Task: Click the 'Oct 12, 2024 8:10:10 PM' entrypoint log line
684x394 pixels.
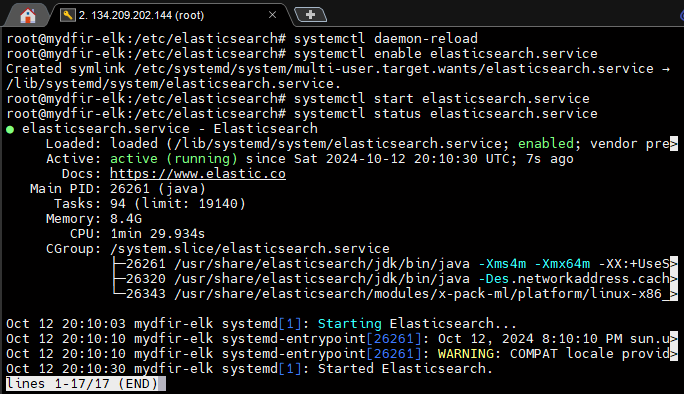Action: pos(342,339)
